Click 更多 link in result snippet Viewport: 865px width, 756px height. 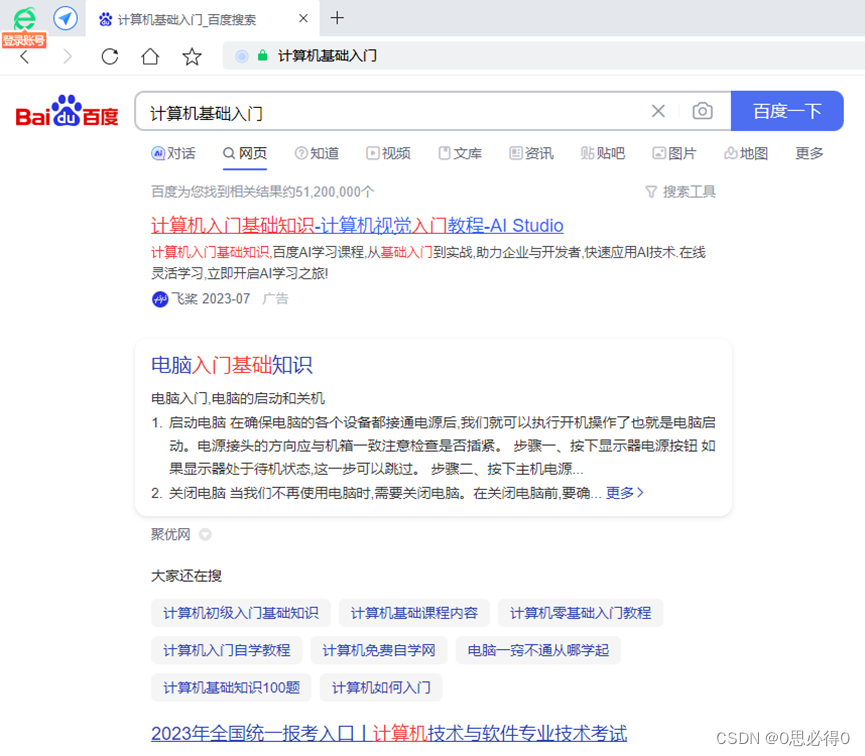click(624, 492)
